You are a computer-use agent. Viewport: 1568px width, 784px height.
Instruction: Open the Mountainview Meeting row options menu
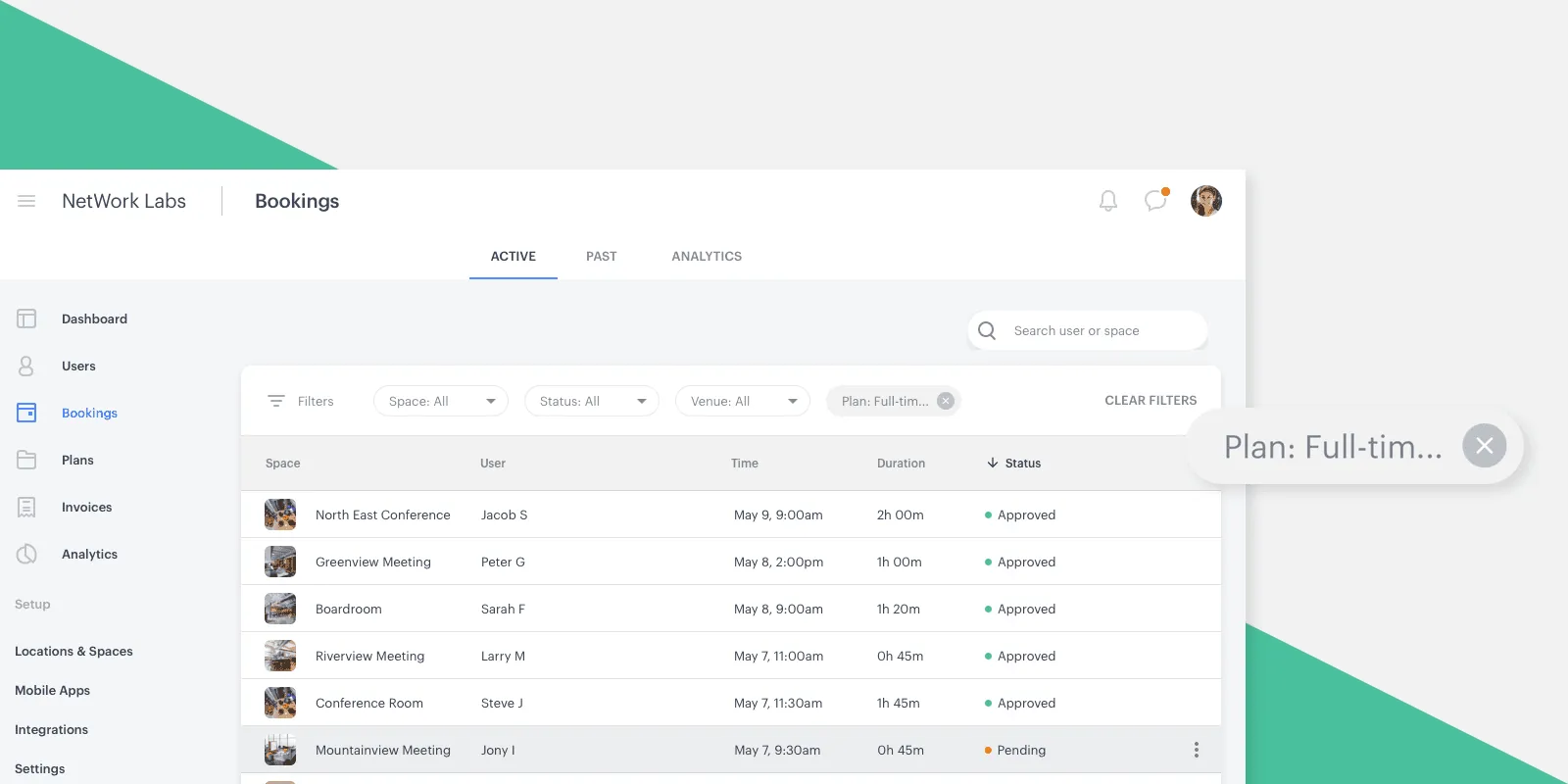pos(1197,750)
